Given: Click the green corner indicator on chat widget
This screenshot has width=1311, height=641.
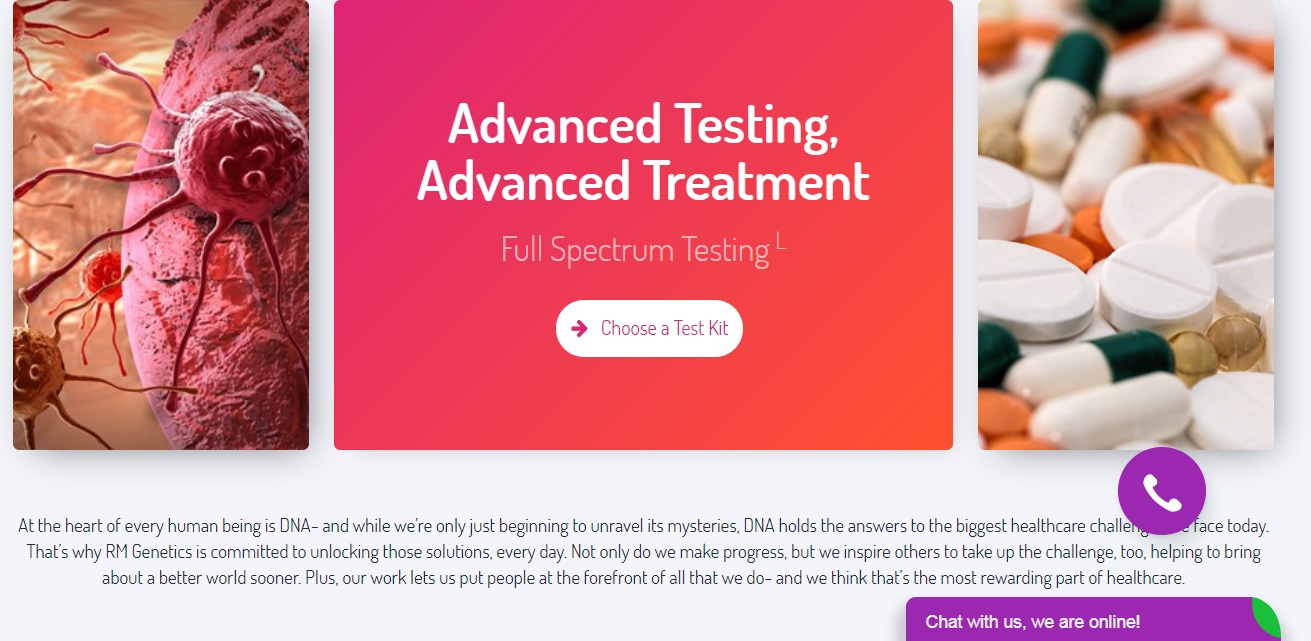Looking at the screenshot, I should (1269, 614).
